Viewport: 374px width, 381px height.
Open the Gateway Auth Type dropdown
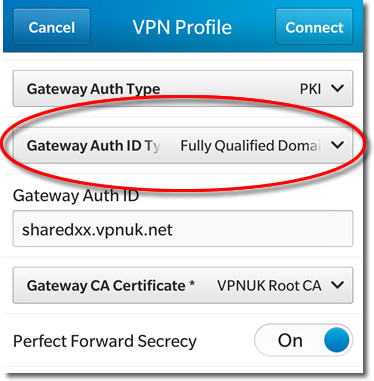[x=183, y=88]
